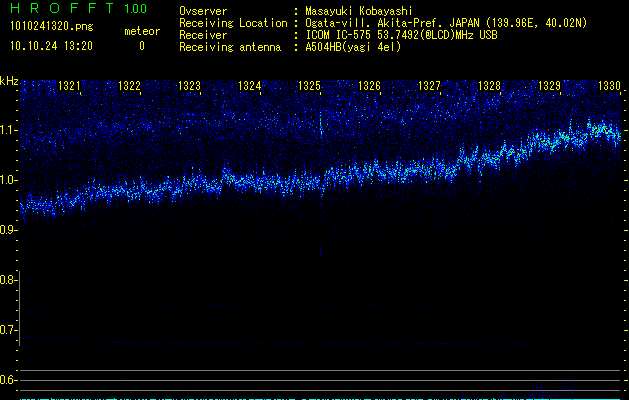Select the 1.0 frequency axis label
Screen dimensions: 629x400
[x=9, y=180]
